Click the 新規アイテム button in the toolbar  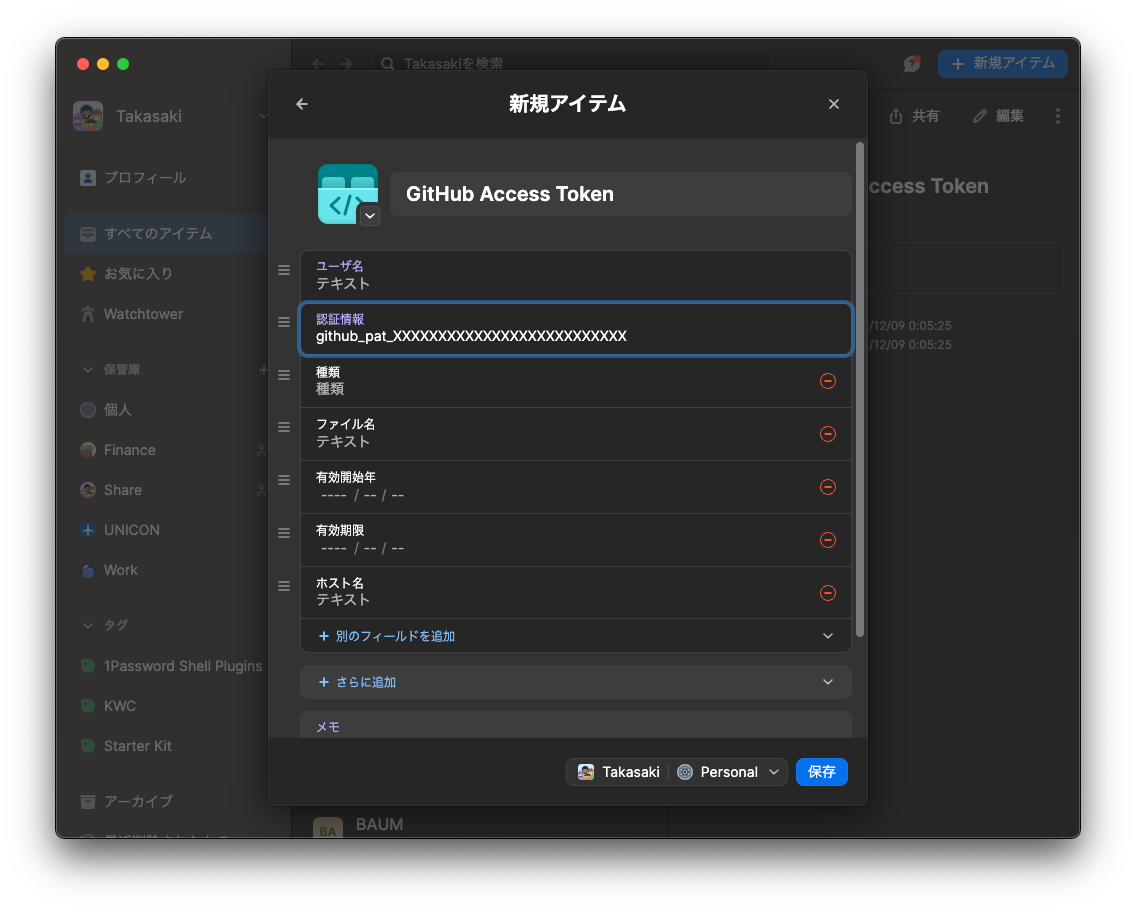pos(1003,64)
